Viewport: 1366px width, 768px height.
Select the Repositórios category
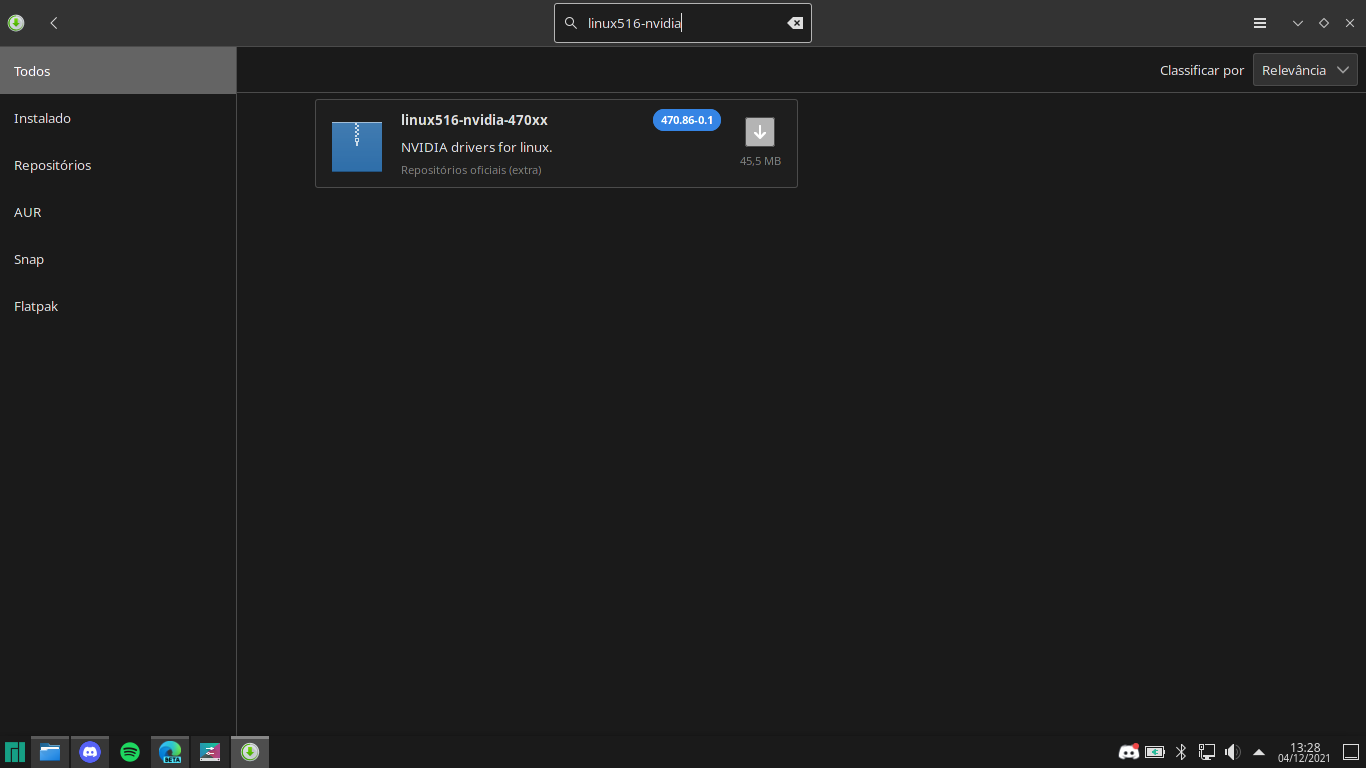click(x=118, y=165)
